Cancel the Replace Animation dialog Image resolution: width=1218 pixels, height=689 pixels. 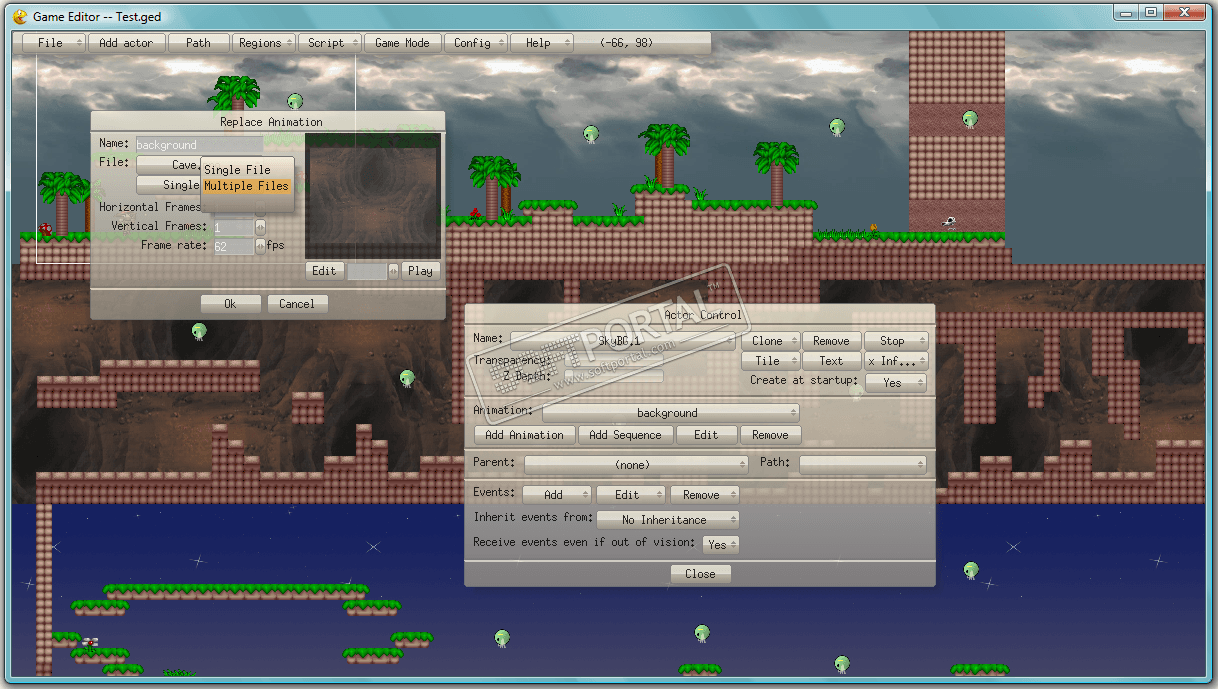point(297,304)
